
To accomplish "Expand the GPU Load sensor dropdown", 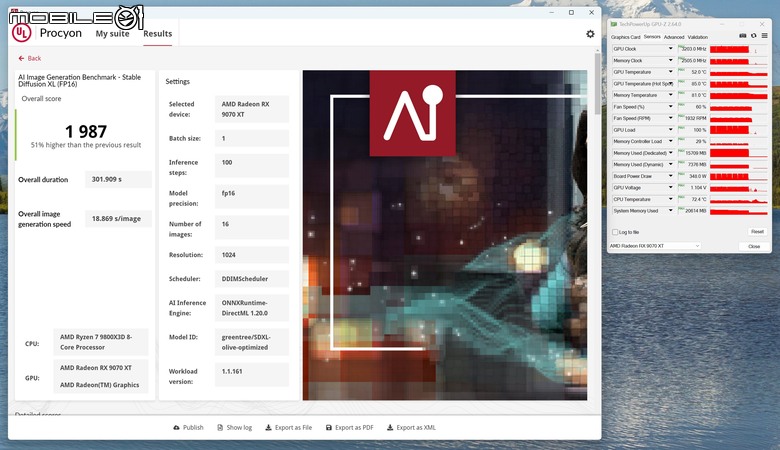I will [x=671, y=130].
